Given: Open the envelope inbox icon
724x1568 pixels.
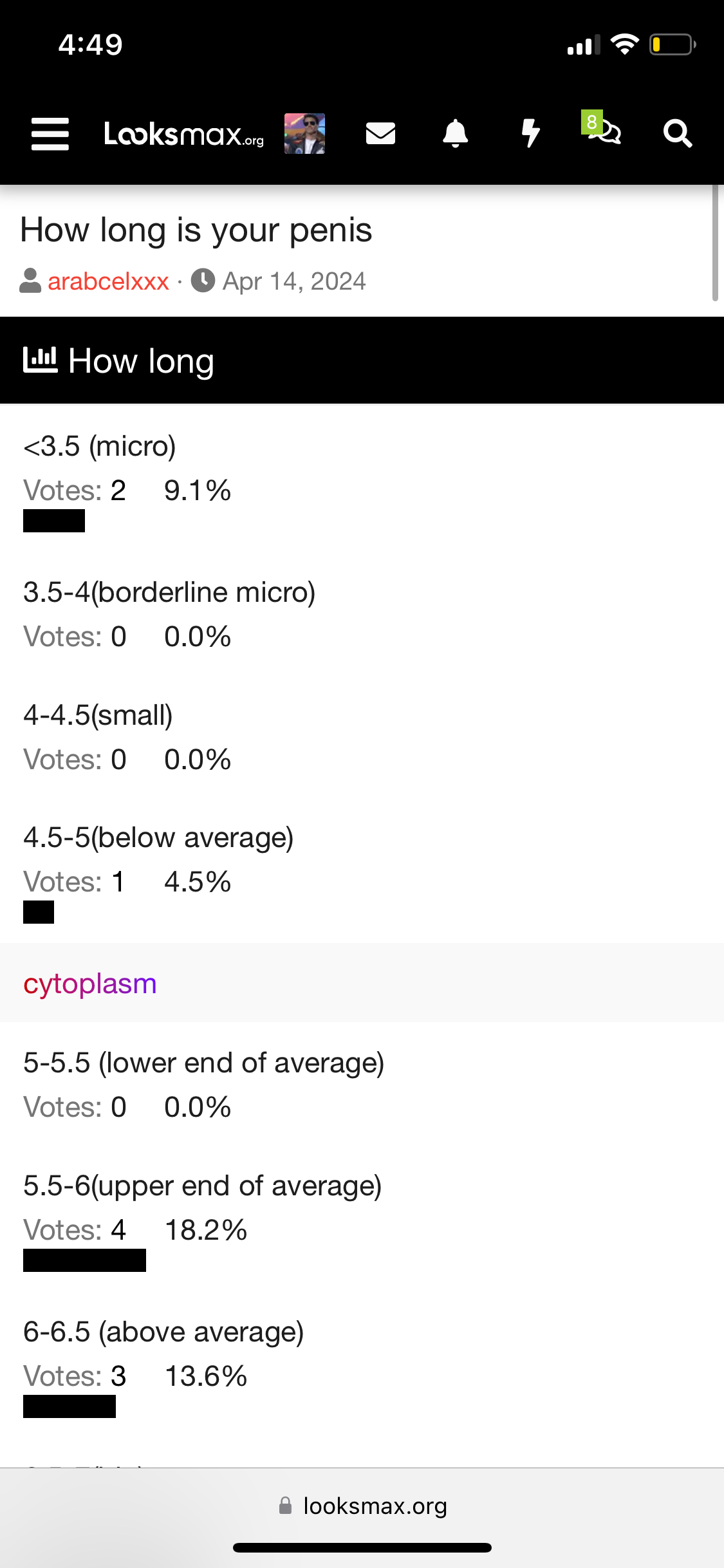Looking at the screenshot, I should point(380,134).
